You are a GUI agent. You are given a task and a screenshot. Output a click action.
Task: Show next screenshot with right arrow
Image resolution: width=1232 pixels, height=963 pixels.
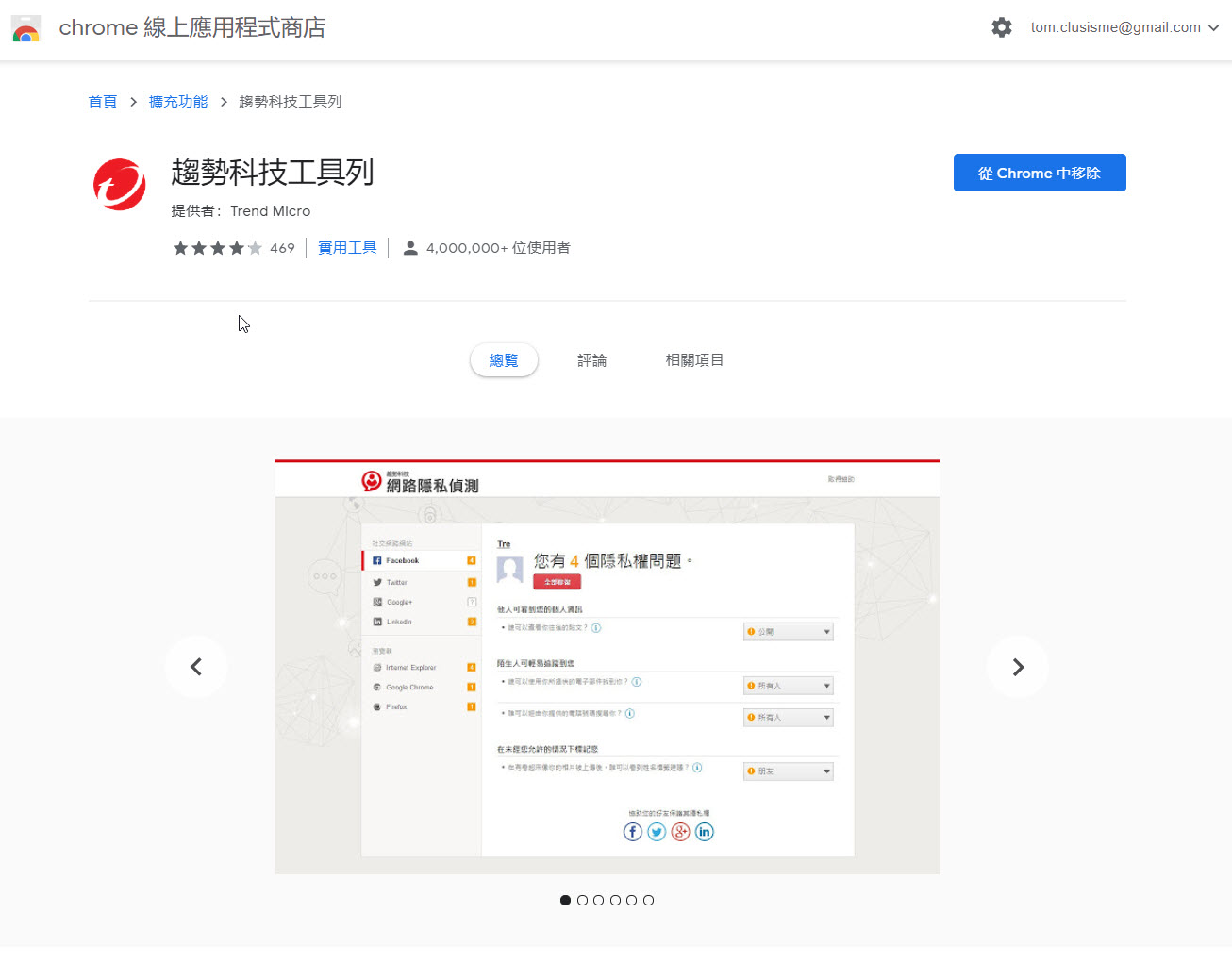(x=1018, y=667)
